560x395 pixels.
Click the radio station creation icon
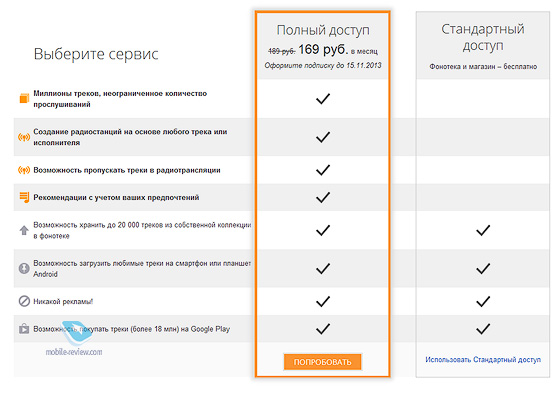click(24, 137)
